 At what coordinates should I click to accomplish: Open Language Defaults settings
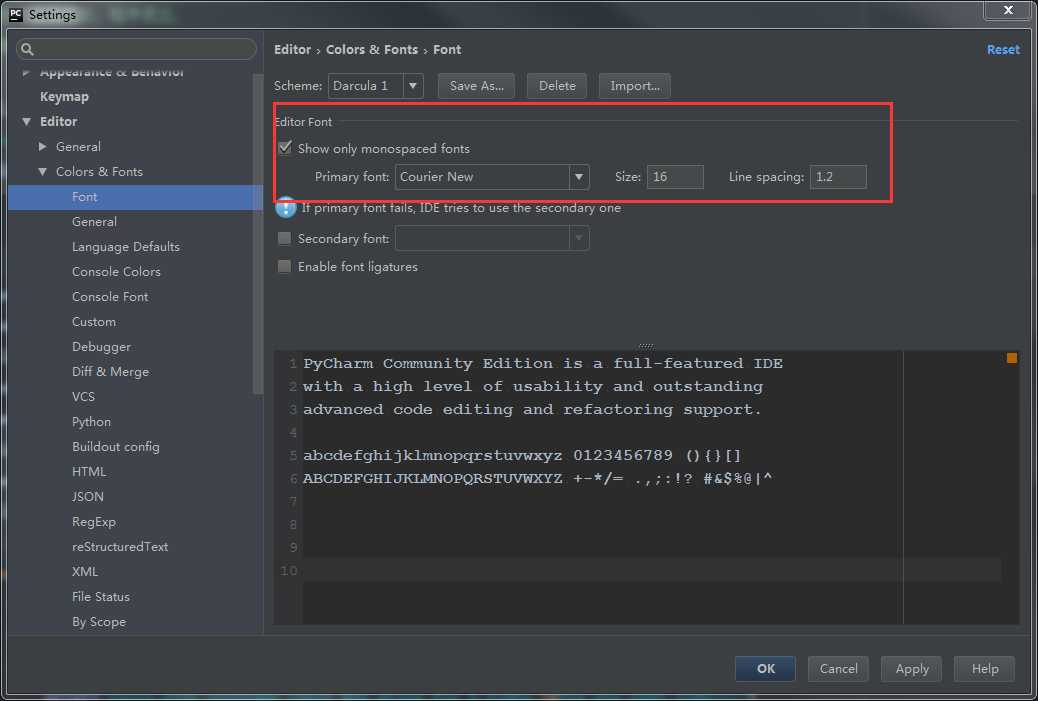(x=126, y=247)
